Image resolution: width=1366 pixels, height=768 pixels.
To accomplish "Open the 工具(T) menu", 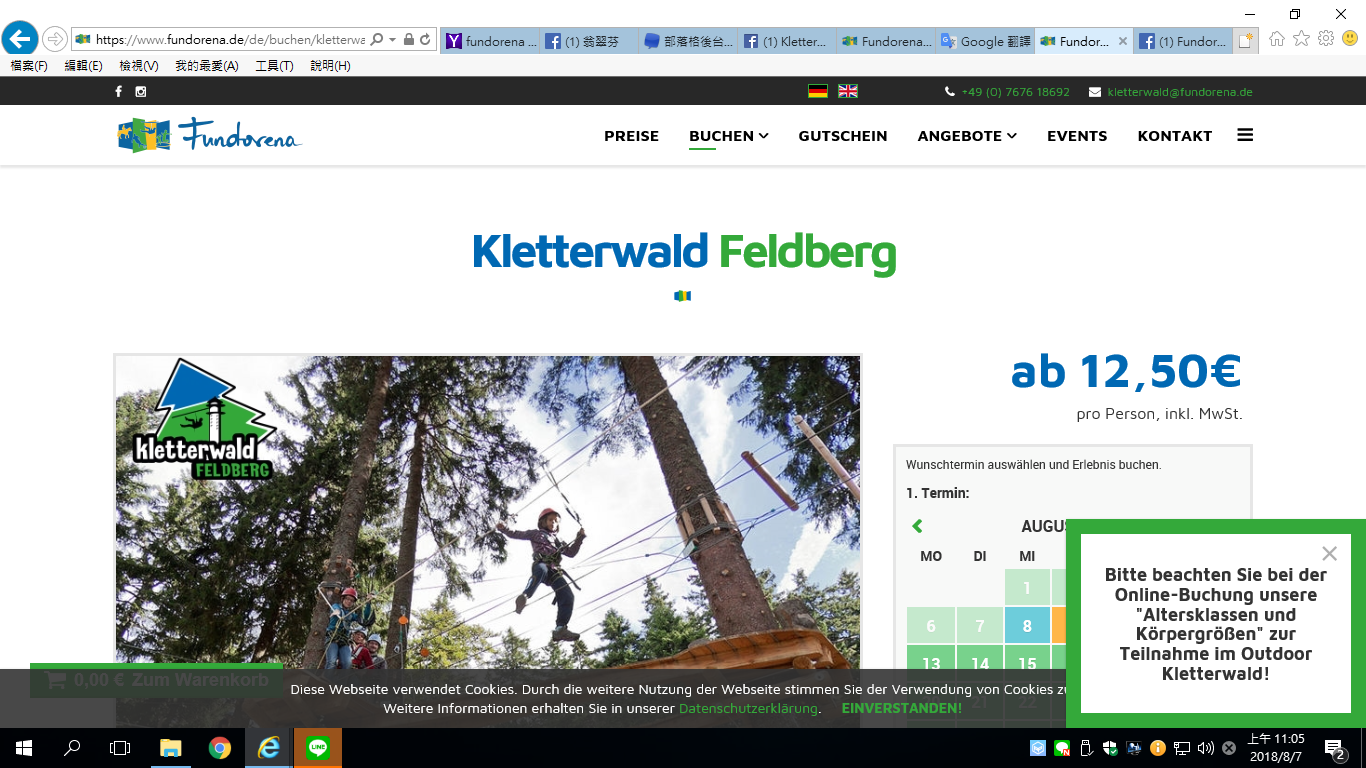I will coord(274,66).
